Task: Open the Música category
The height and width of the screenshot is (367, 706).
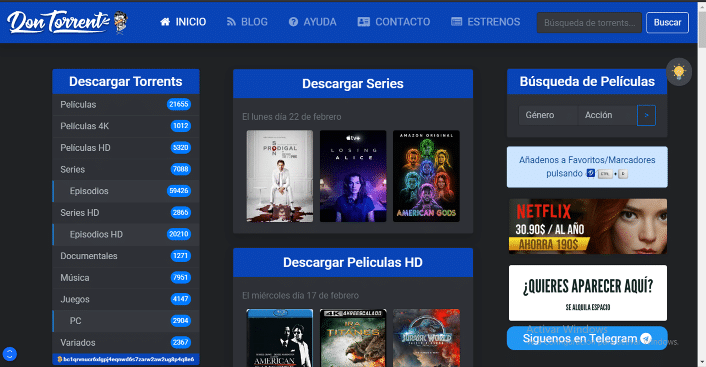Action: (x=126, y=277)
